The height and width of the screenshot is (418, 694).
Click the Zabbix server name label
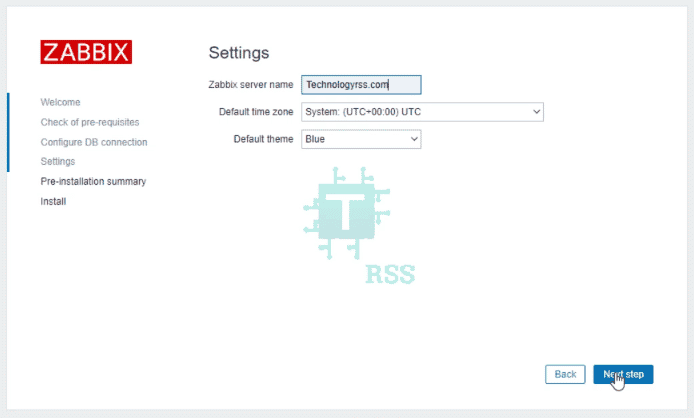pyautogui.click(x=251, y=85)
